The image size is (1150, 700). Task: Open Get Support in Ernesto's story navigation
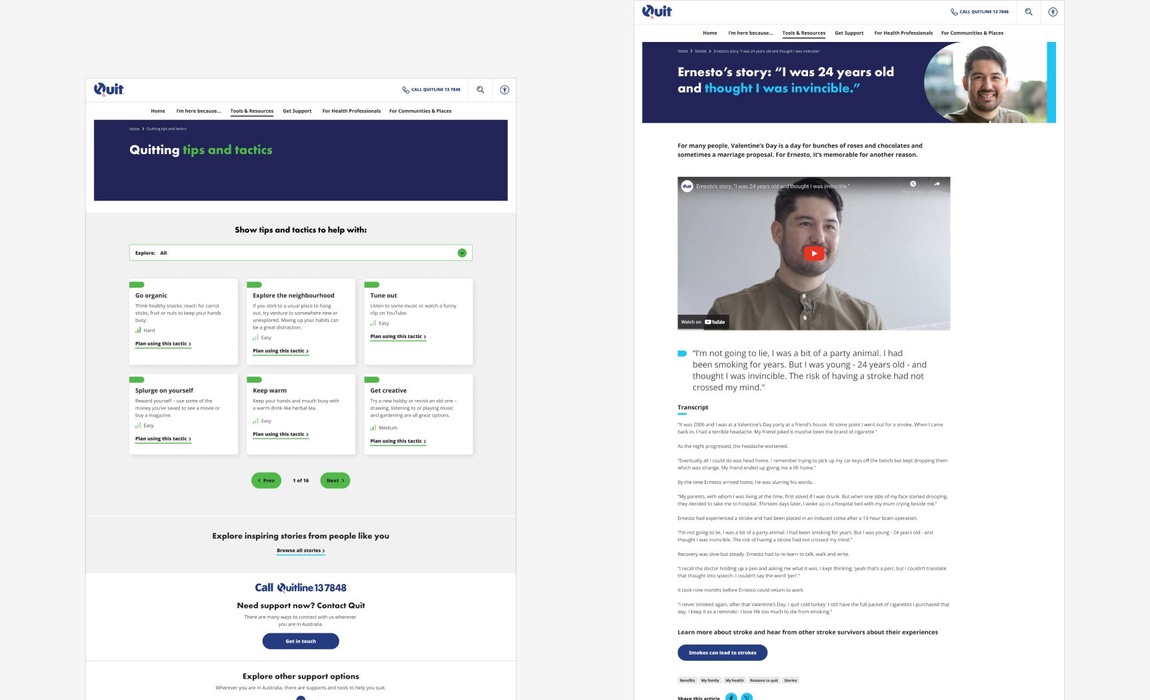pos(849,33)
